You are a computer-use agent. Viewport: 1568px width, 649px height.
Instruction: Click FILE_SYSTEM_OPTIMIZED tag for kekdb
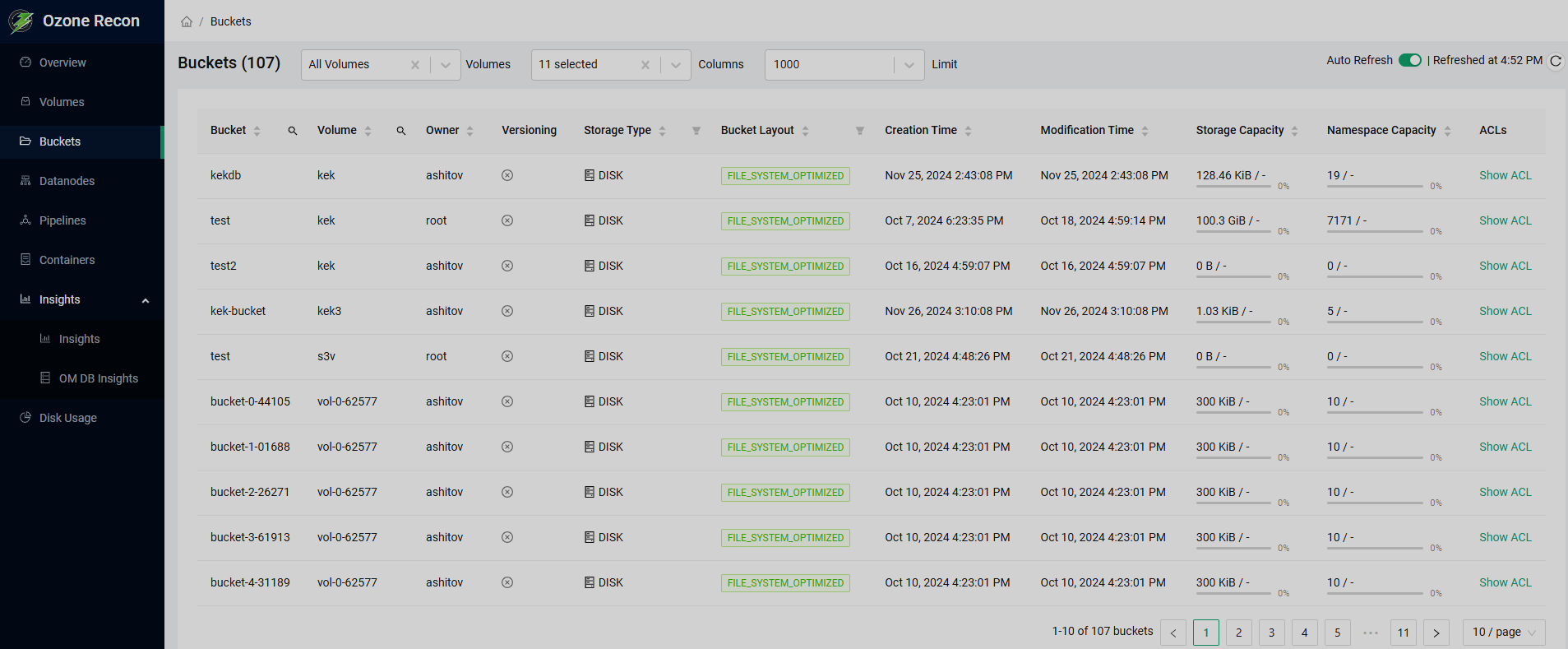[x=785, y=176]
